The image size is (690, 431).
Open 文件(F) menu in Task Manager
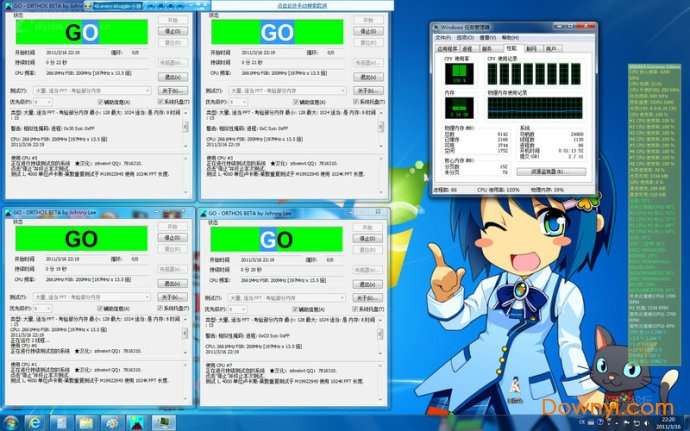coord(443,38)
